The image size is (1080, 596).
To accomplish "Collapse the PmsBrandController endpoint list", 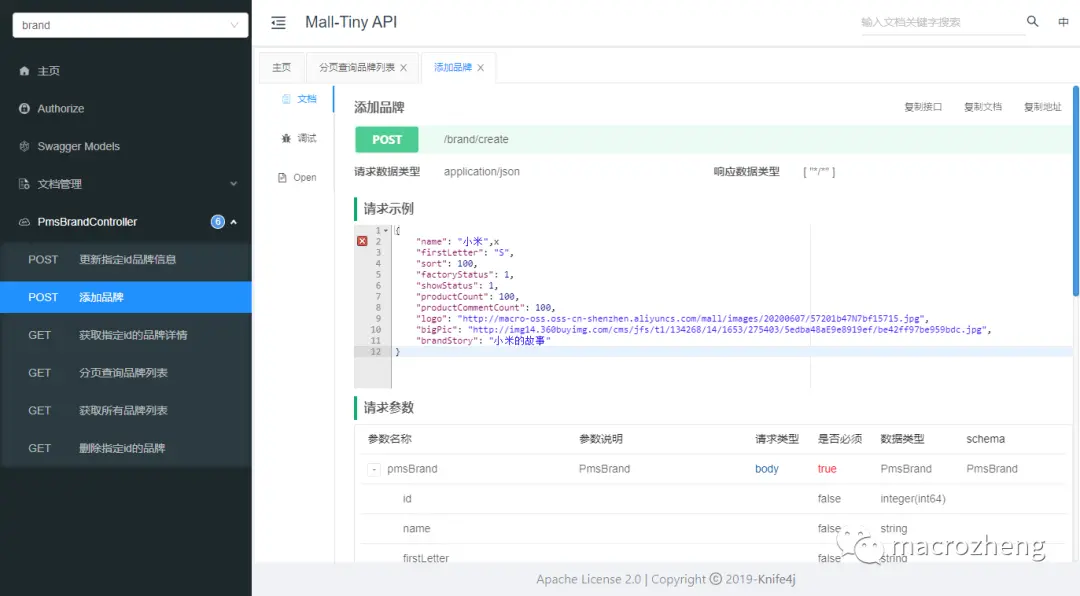I will point(233,221).
